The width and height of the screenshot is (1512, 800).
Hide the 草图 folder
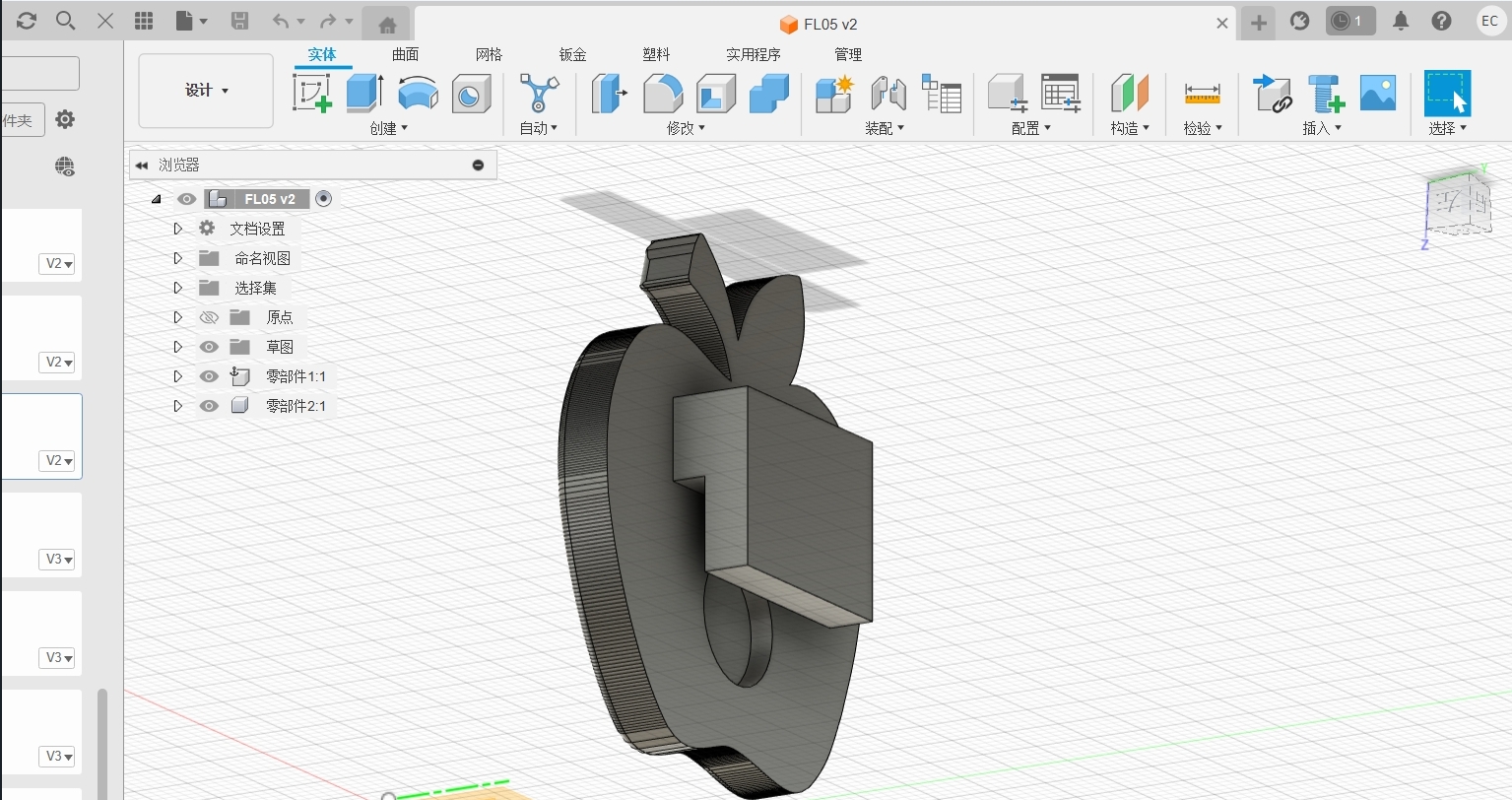[x=209, y=347]
